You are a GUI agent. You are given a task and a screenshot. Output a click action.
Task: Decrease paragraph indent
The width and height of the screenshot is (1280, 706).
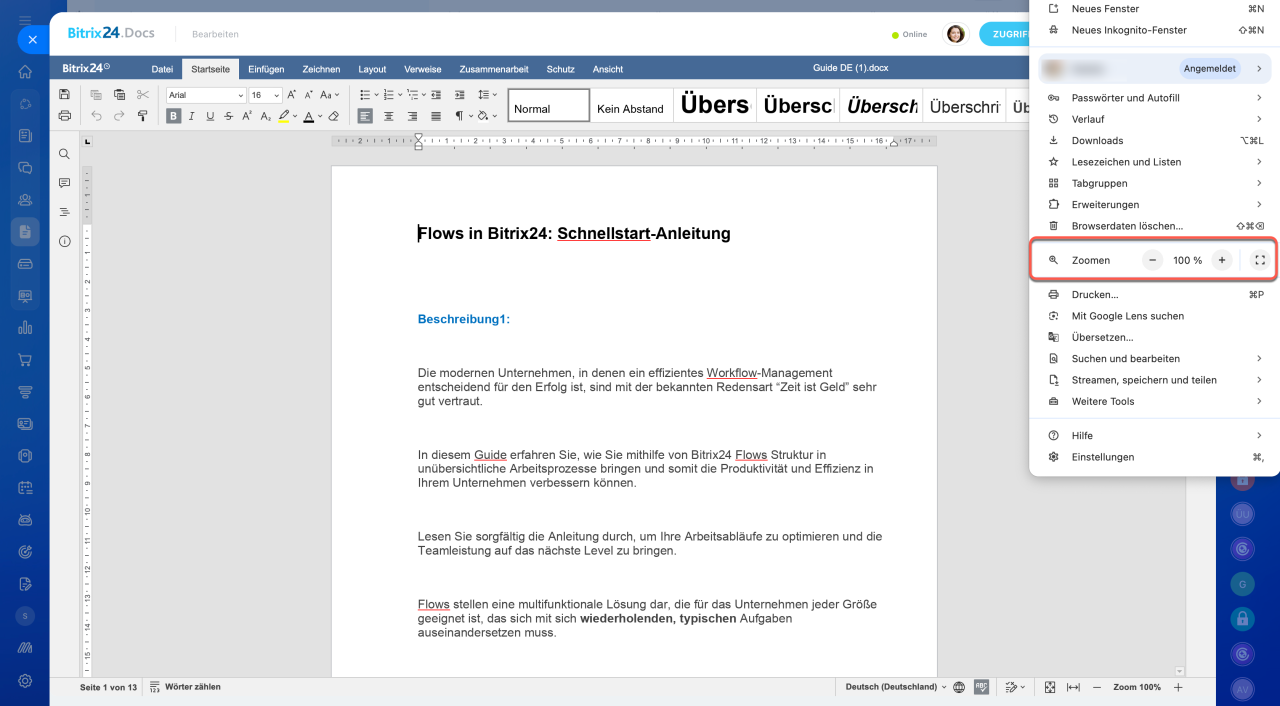click(x=436, y=95)
